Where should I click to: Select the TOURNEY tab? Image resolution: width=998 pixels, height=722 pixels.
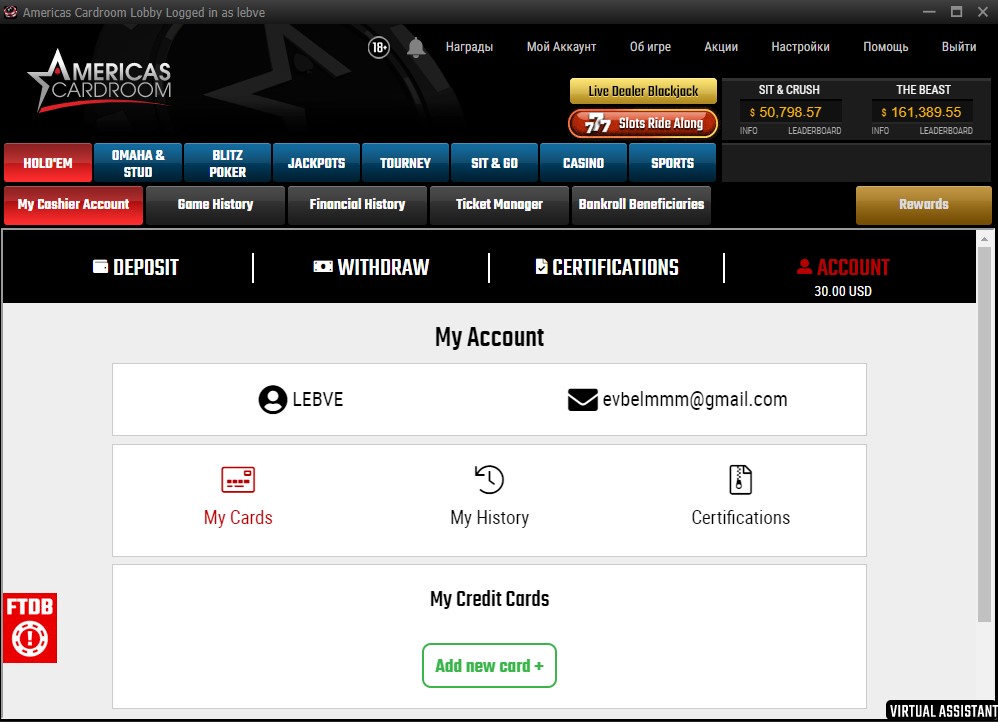[405, 163]
